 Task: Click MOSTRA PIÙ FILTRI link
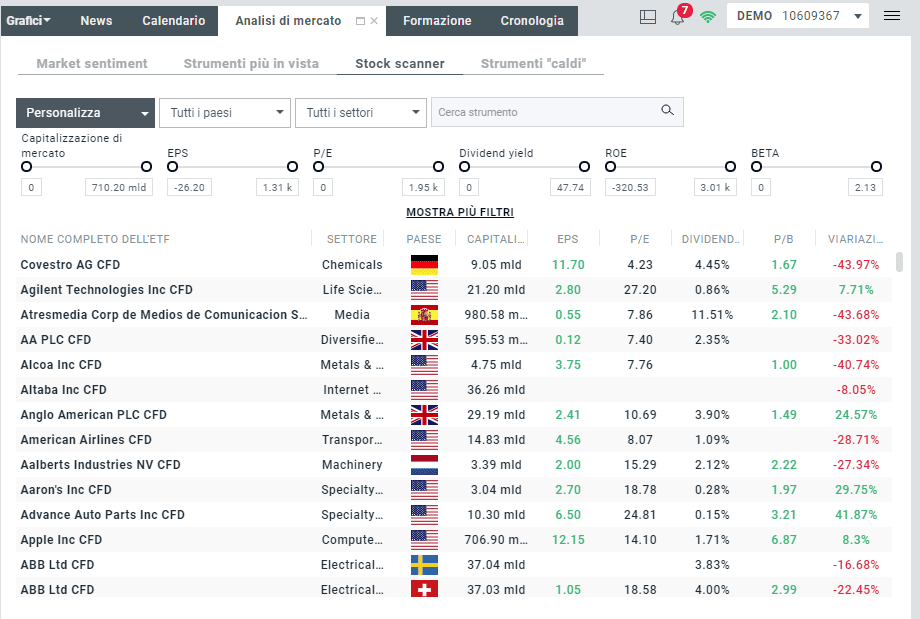pos(460,212)
